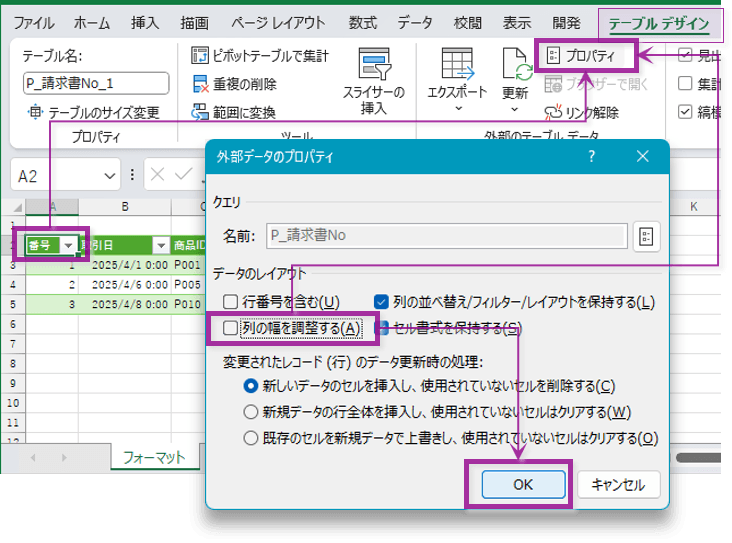Select radio 既存のセルを新規データで上書きし (O)
The height and width of the screenshot is (543, 732).
click(251, 438)
